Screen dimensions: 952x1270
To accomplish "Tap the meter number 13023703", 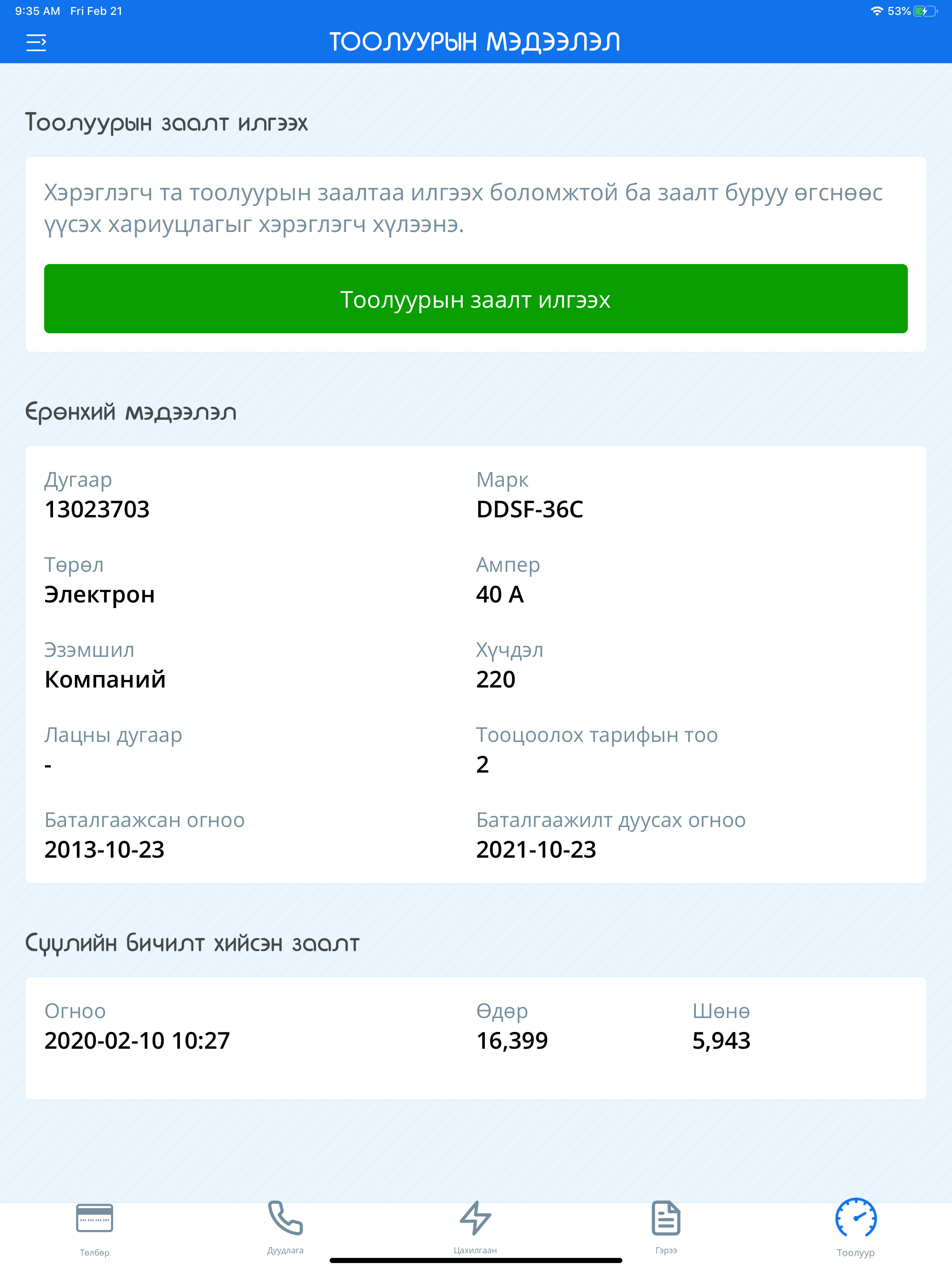I will (98, 510).
